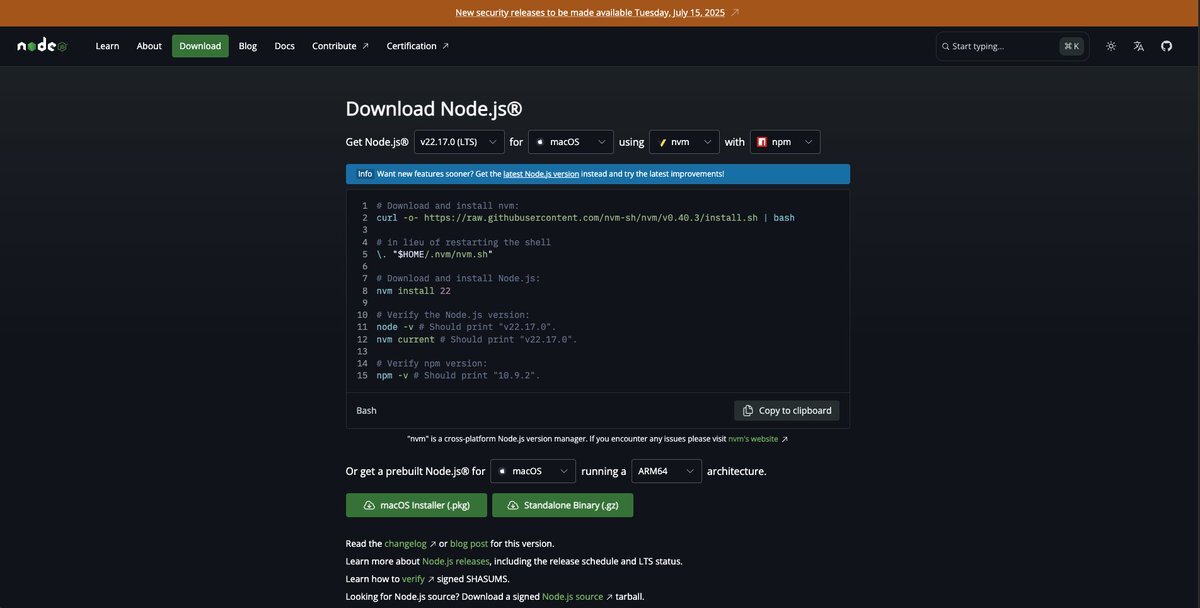Screen dimensions: 1200x608
Task: Open the prebuilt macOS platform dropdown
Action: [533, 471]
